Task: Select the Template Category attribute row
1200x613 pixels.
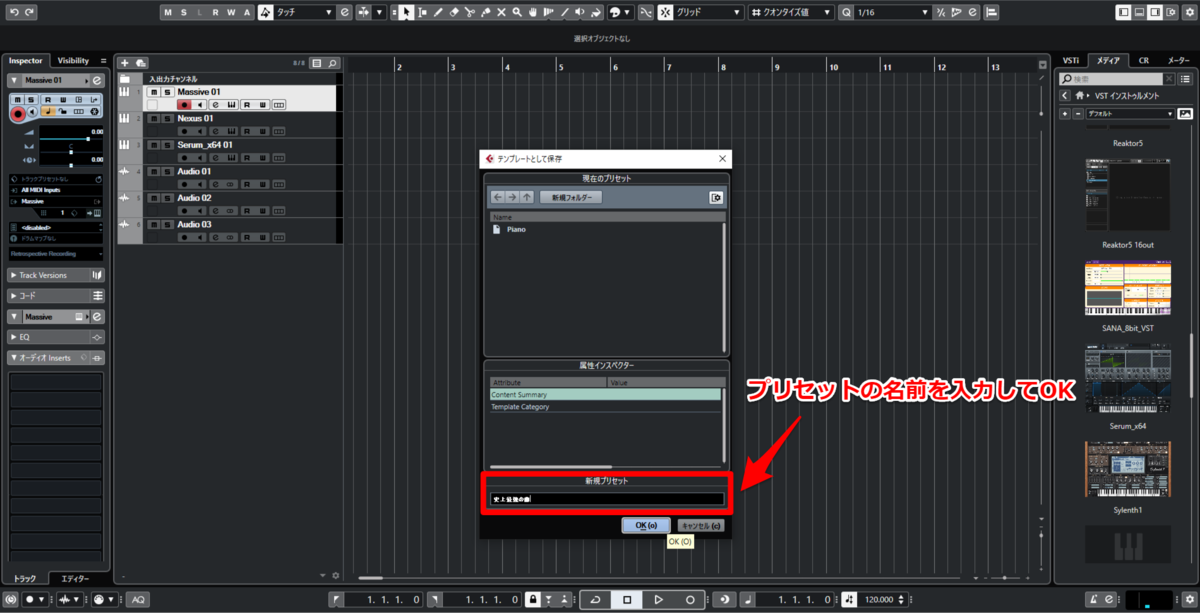Action: pos(605,407)
